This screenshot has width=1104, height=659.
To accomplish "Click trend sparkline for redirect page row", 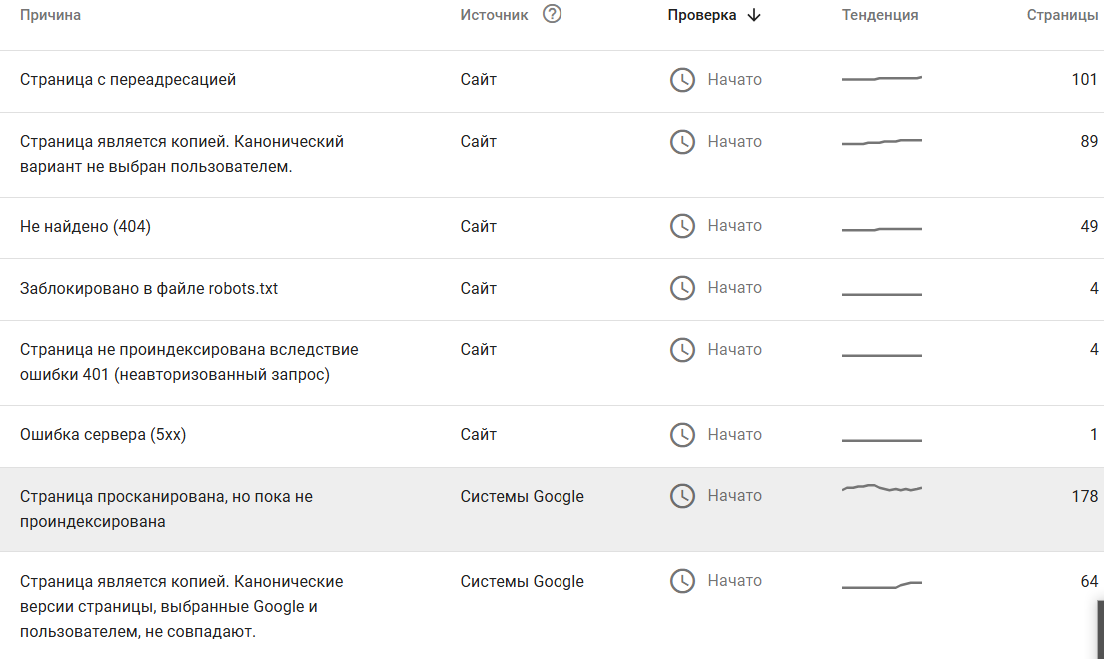I will (881, 78).
